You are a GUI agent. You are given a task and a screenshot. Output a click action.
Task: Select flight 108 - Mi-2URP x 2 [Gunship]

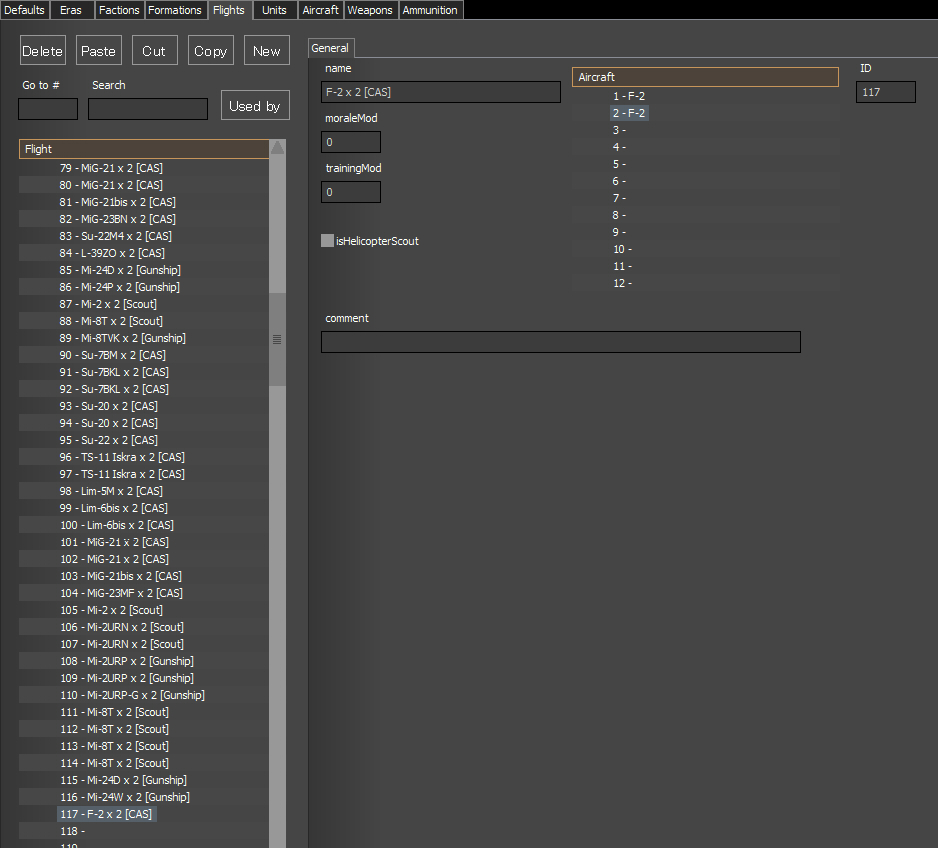(x=127, y=661)
